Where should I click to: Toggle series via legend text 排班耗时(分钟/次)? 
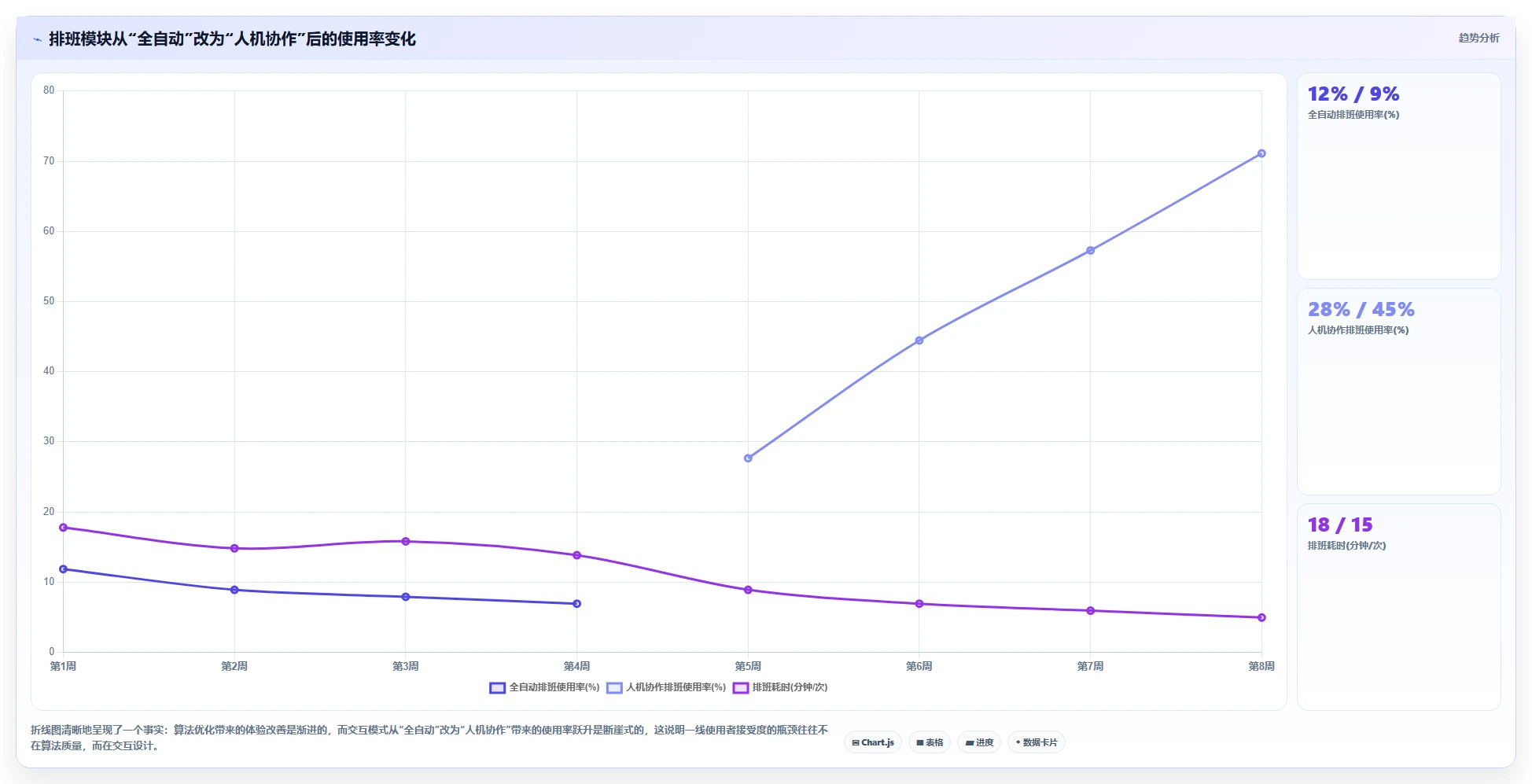[790, 687]
